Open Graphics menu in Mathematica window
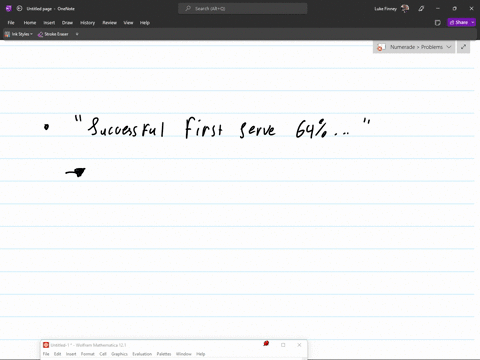 119,354
